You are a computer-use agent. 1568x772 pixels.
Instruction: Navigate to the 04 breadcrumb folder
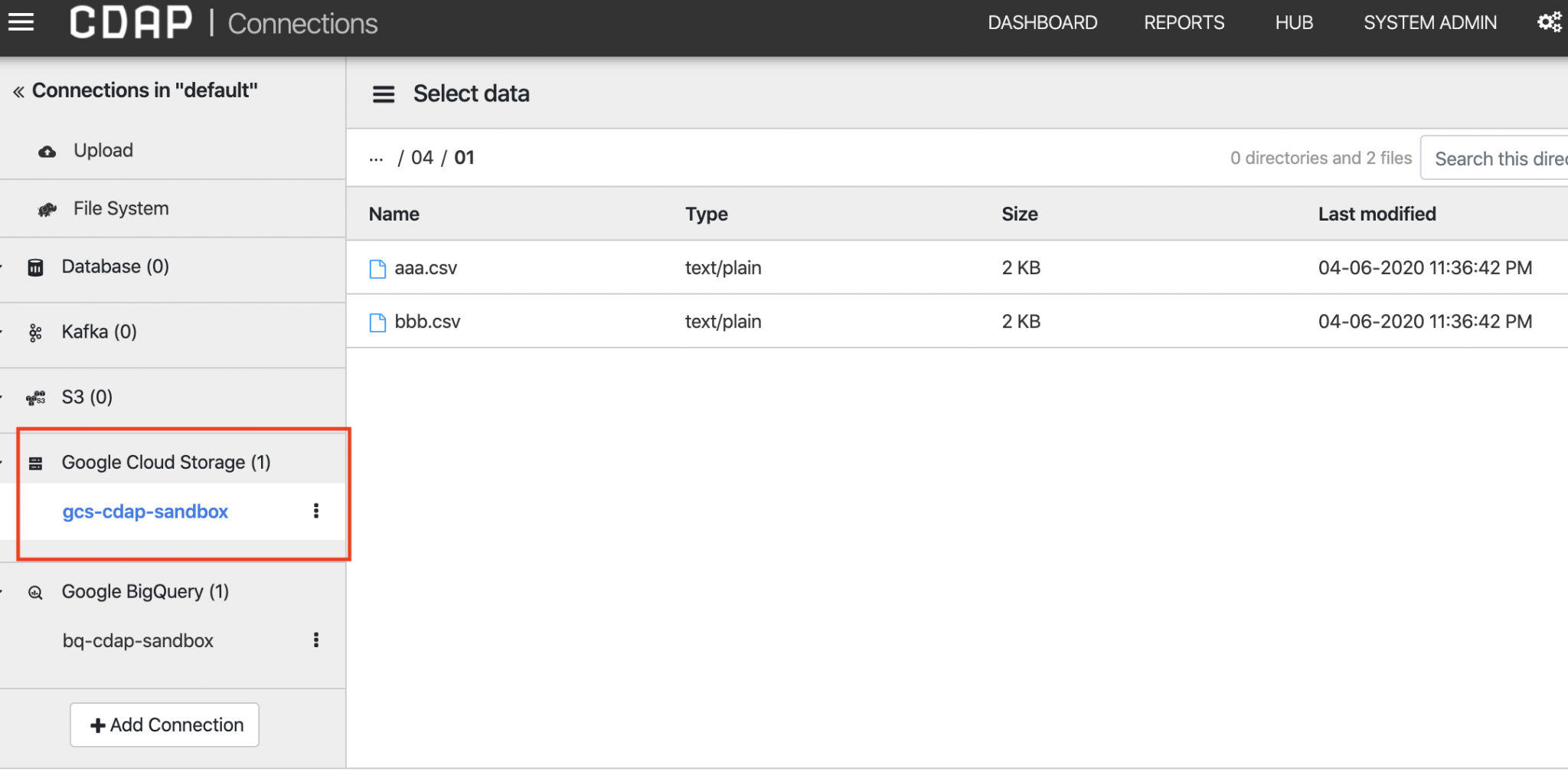click(422, 158)
